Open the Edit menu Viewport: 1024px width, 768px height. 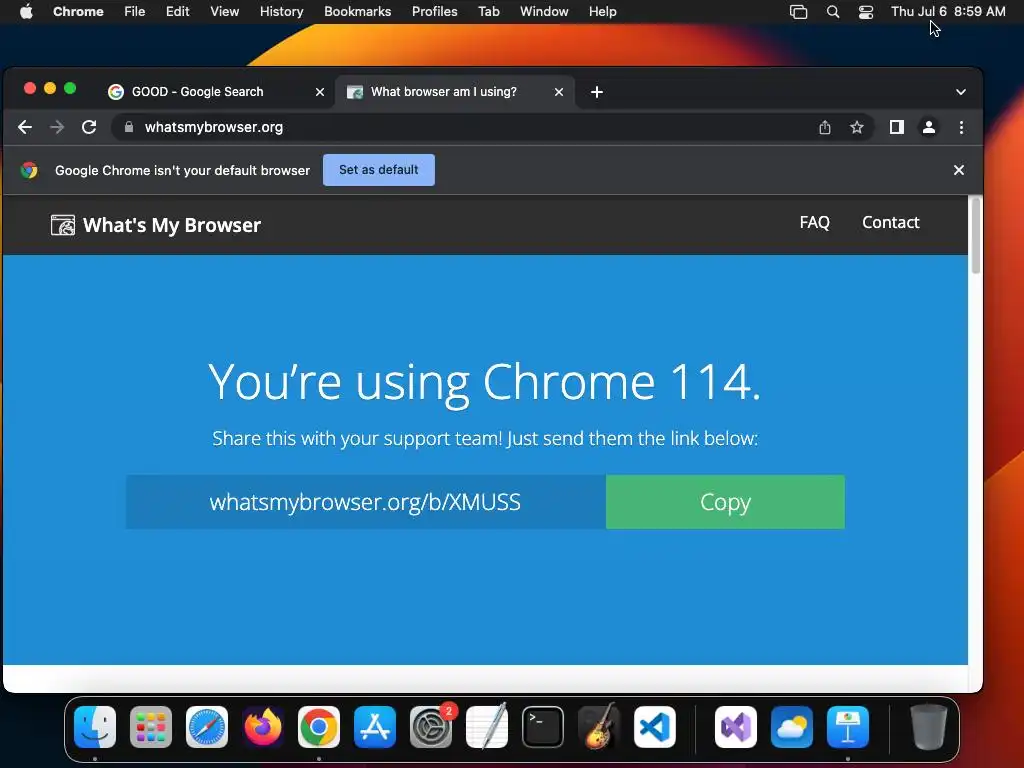tap(178, 12)
